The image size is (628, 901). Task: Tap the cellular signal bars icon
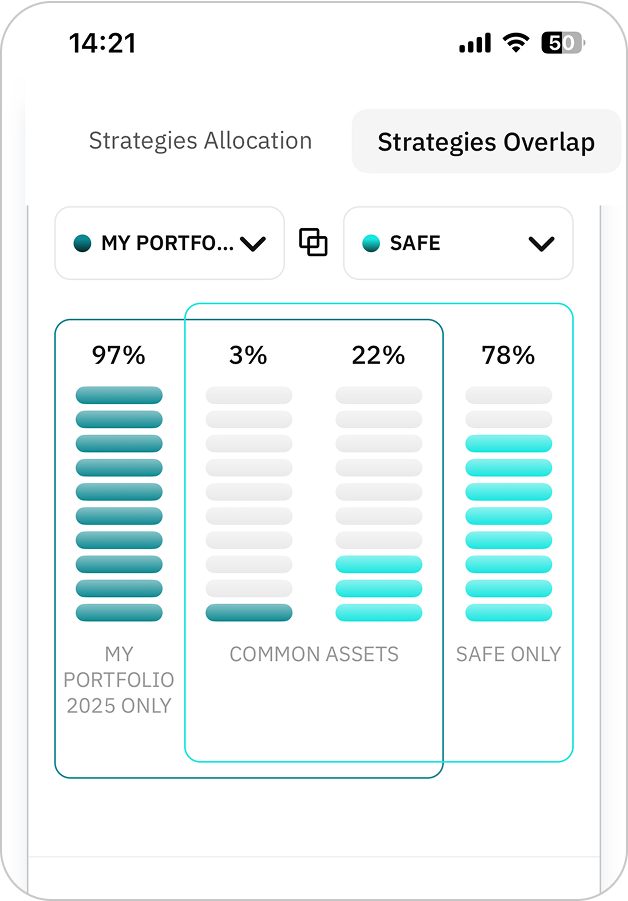pos(475,43)
